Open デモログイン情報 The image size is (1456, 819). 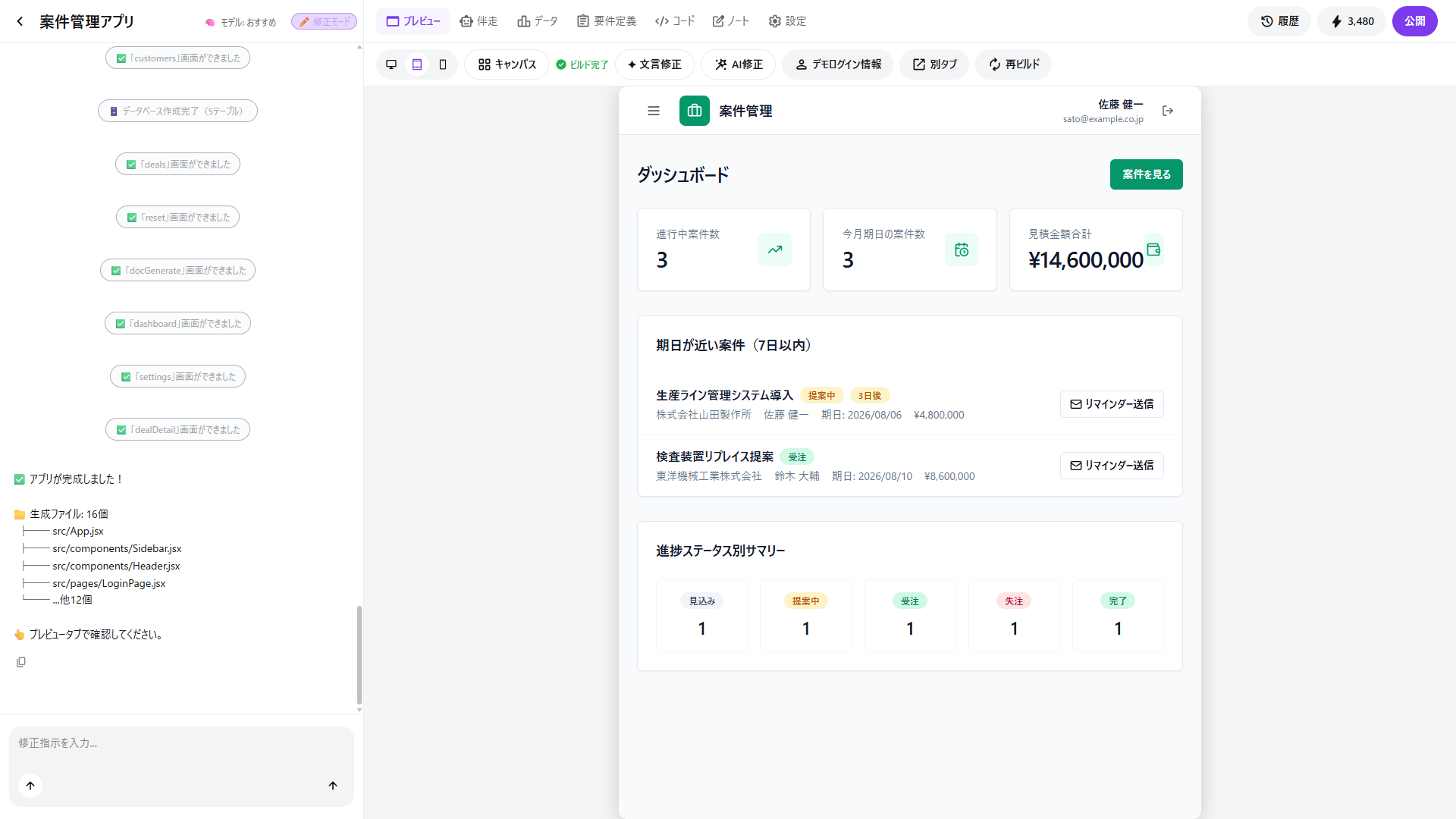pyautogui.click(x=838, y=64)
